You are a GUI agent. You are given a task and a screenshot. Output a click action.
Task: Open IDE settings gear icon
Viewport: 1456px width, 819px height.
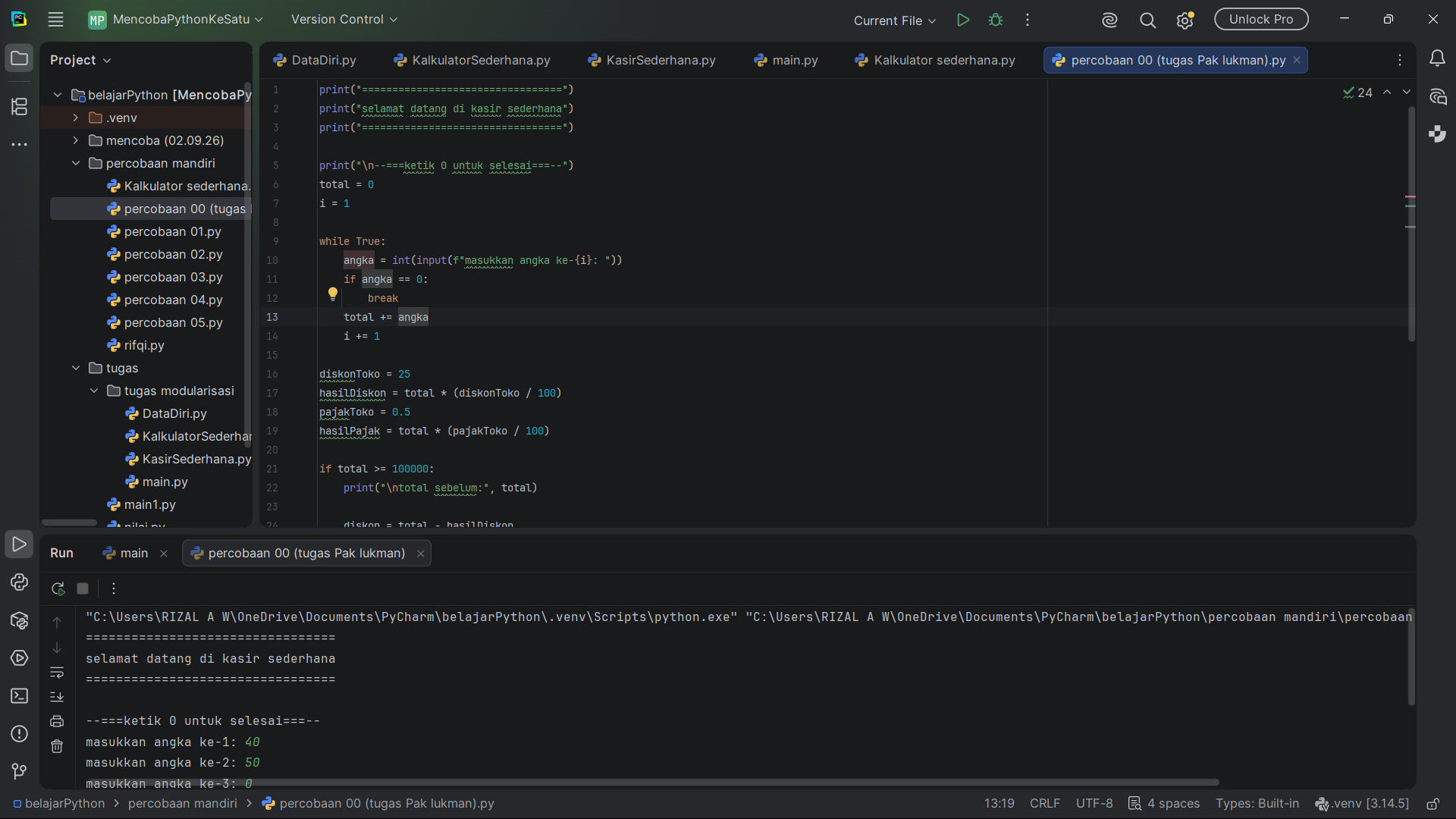click(1185, 20)
